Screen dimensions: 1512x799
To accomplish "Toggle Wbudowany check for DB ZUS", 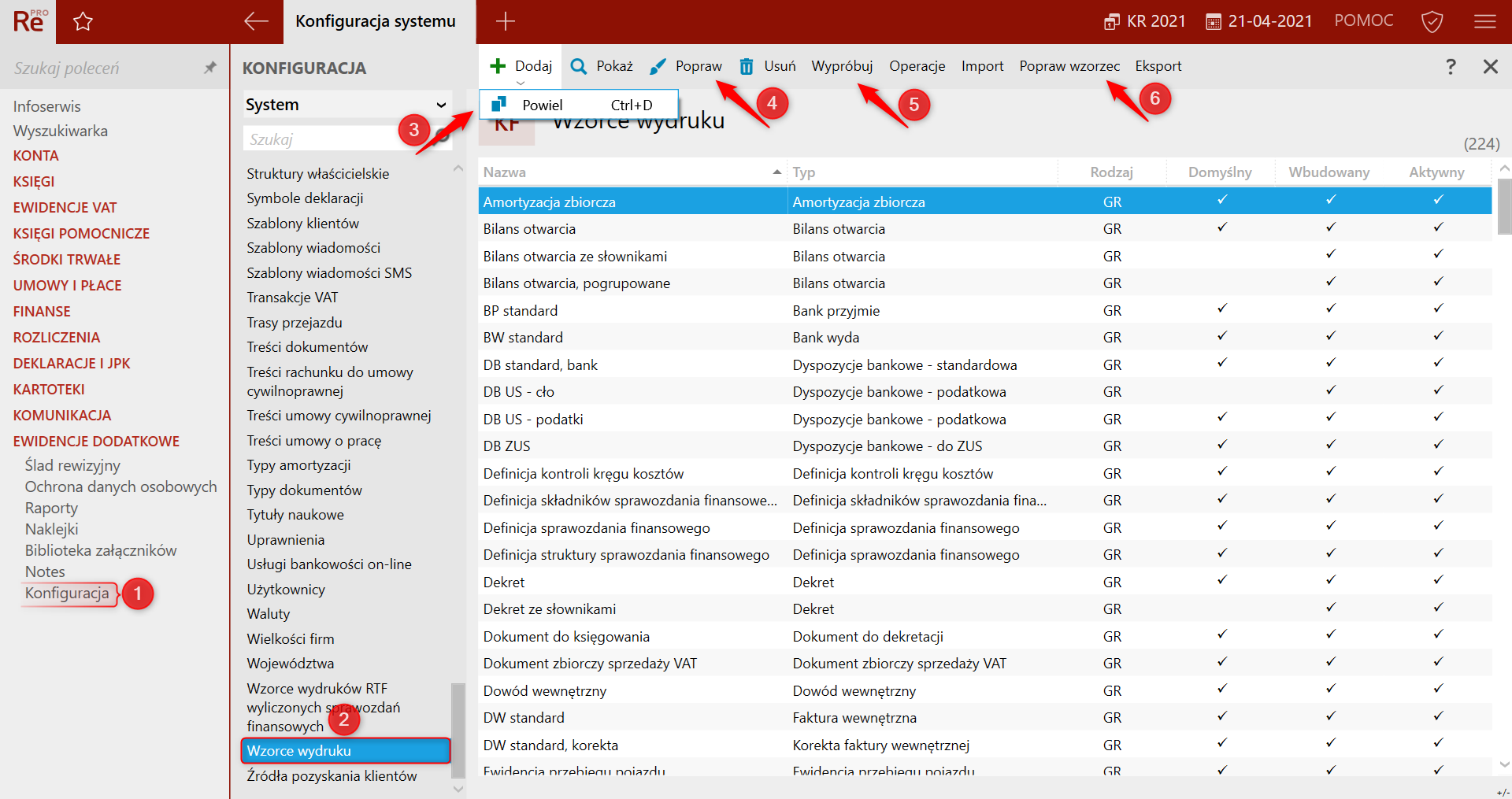I will (1330, 445).
